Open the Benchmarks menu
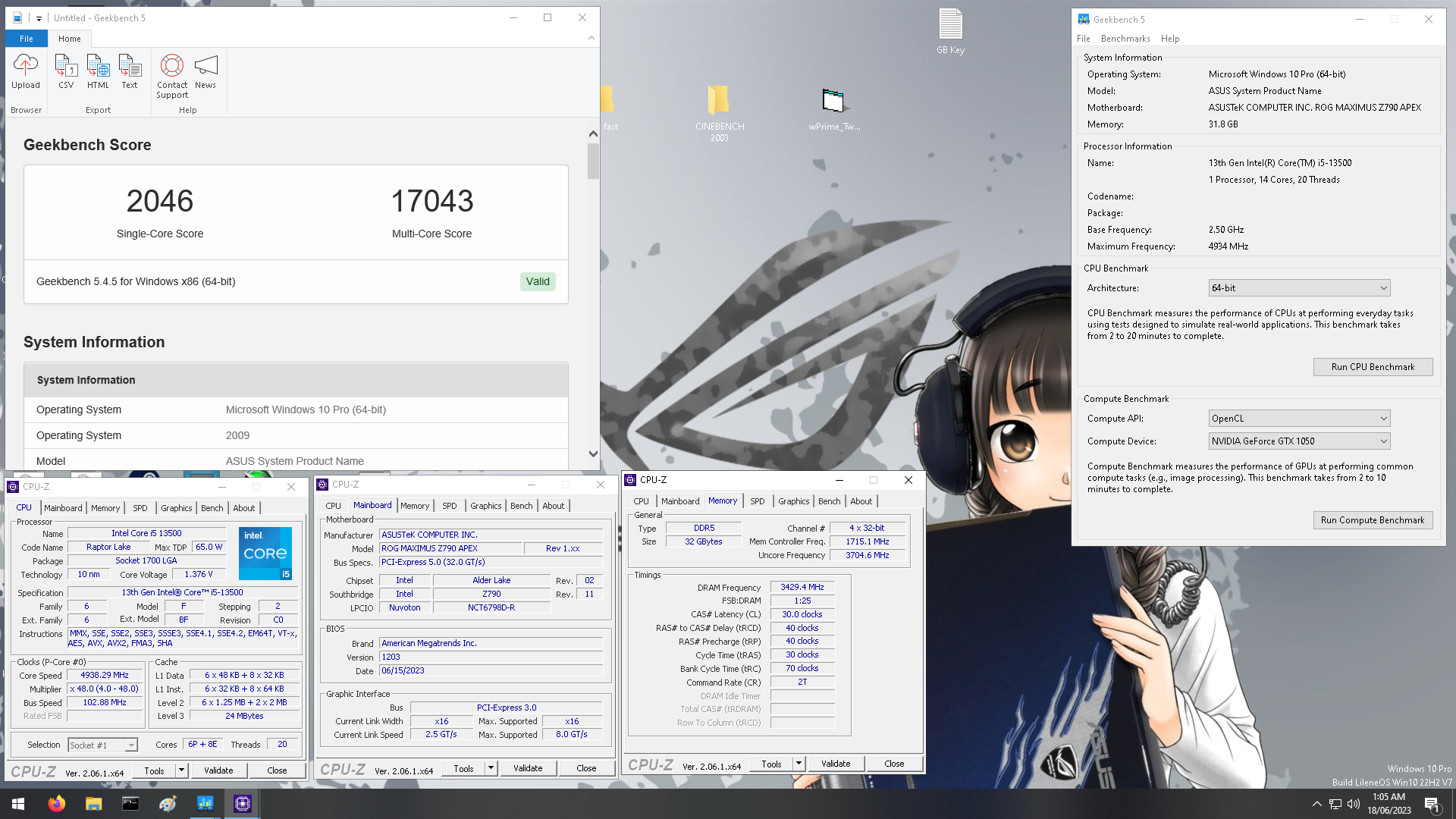Screen dimensions: 1456x819 tap(1125, 39)
